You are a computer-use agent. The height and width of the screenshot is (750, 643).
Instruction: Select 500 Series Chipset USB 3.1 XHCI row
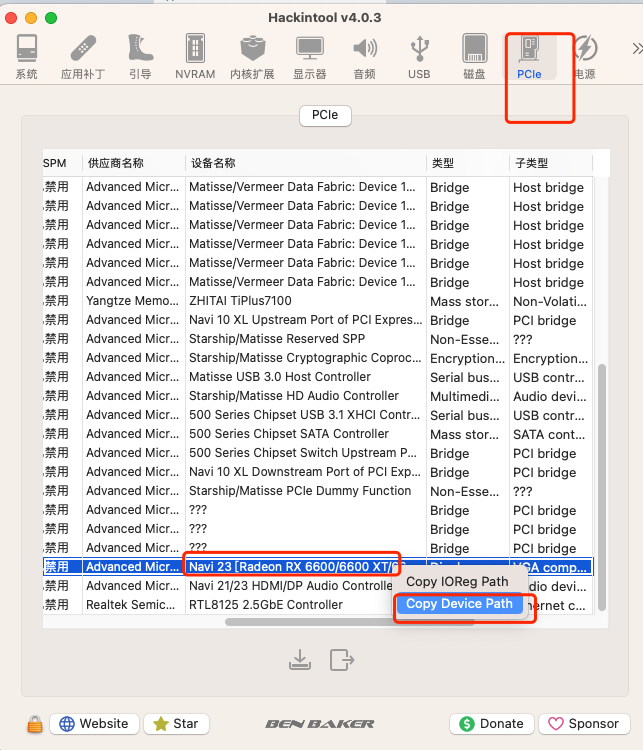pyautogui.click(x=318, y=415)
